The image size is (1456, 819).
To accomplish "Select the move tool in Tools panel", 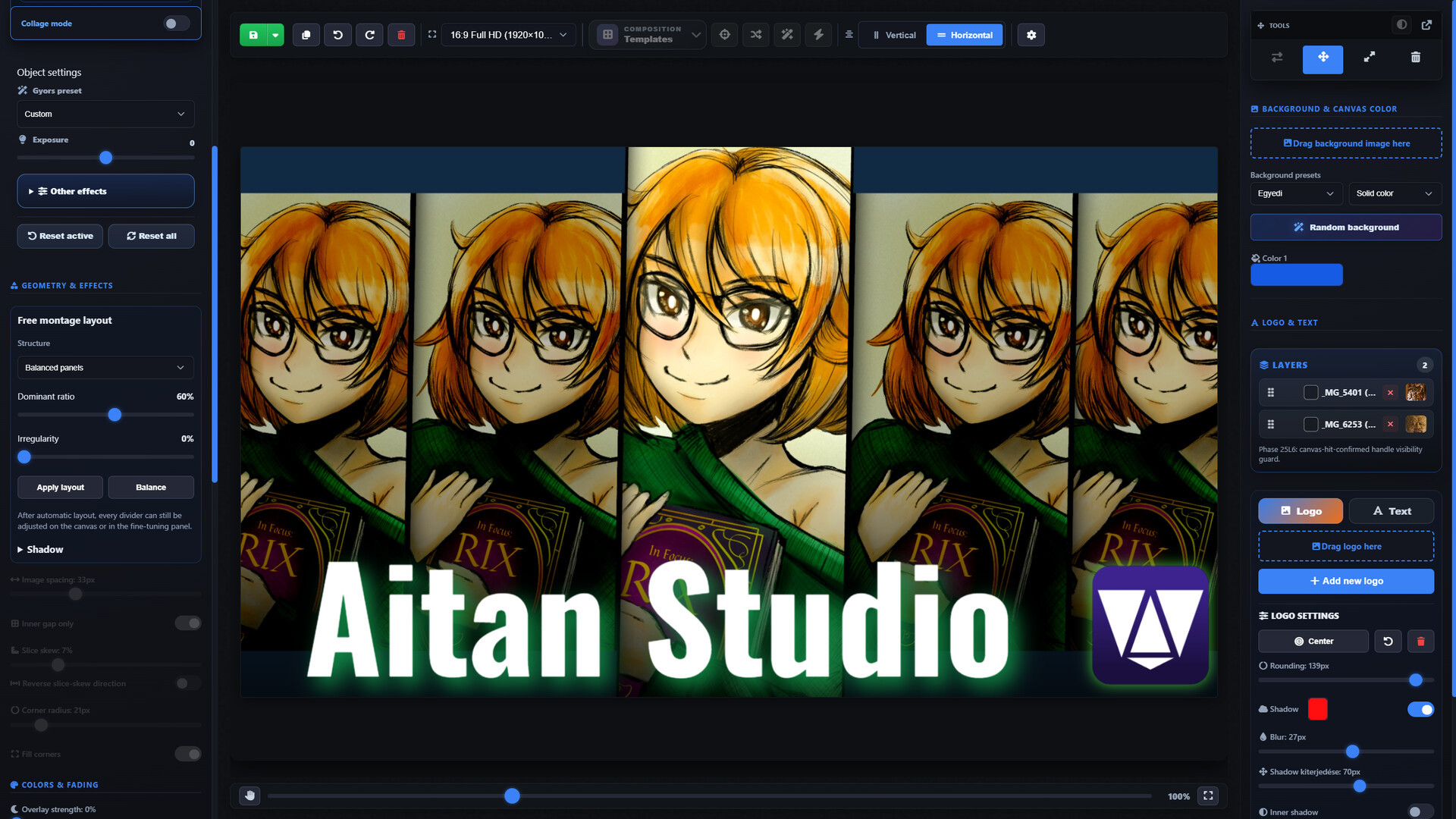I will pyautogui.click(x=1323, y=58).
